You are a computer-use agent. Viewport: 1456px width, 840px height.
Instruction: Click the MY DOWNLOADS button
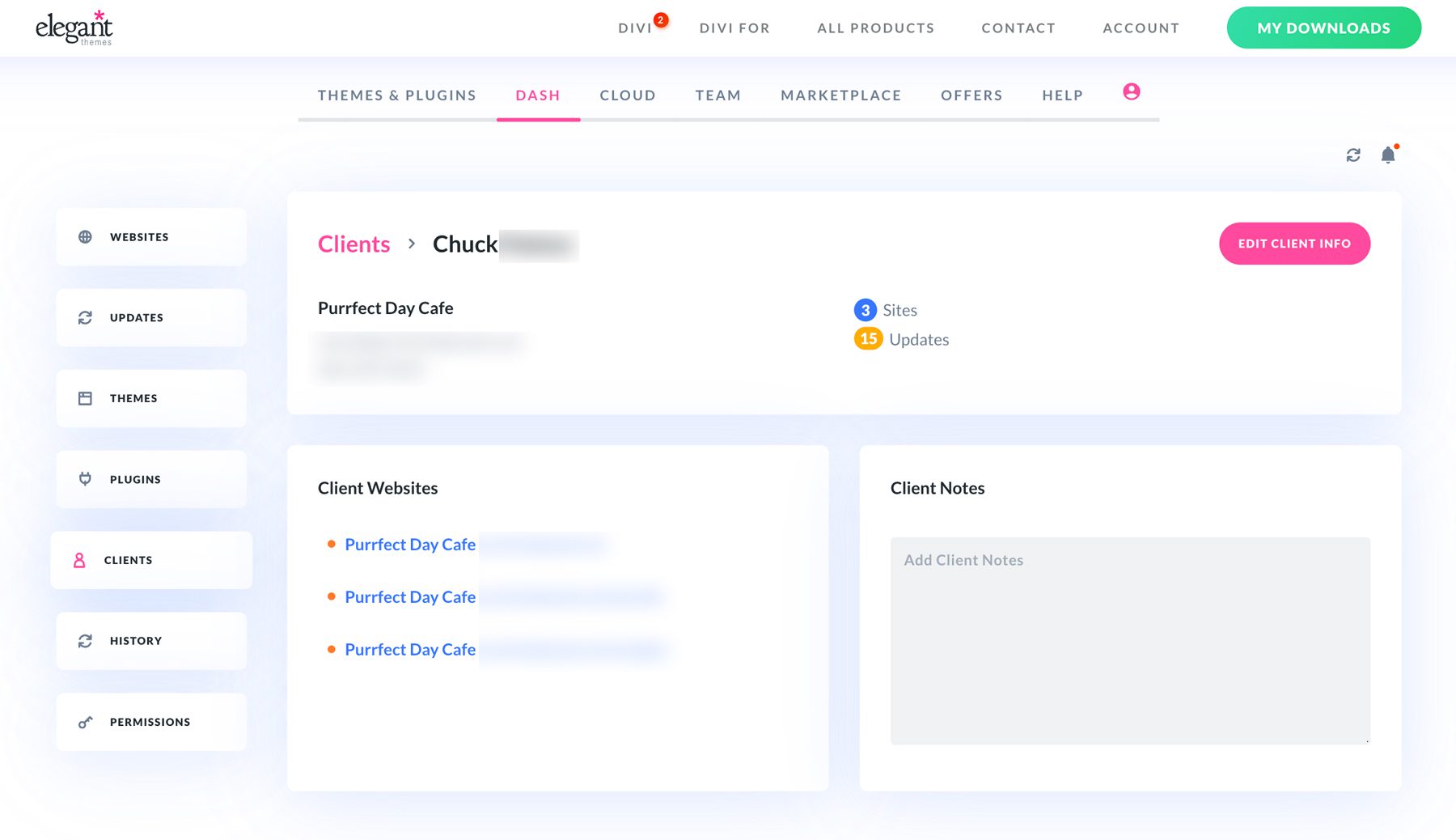click(x=1323, y=28)
